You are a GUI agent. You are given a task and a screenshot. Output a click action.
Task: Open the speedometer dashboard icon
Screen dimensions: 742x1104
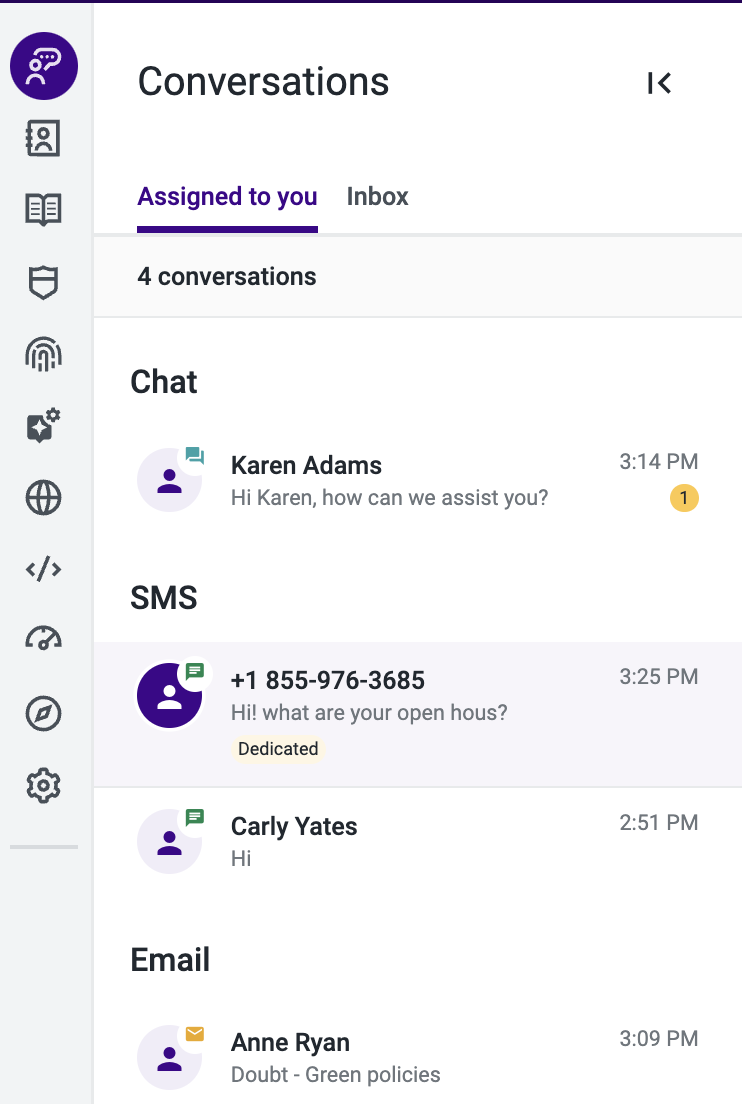tap(44, 638)
